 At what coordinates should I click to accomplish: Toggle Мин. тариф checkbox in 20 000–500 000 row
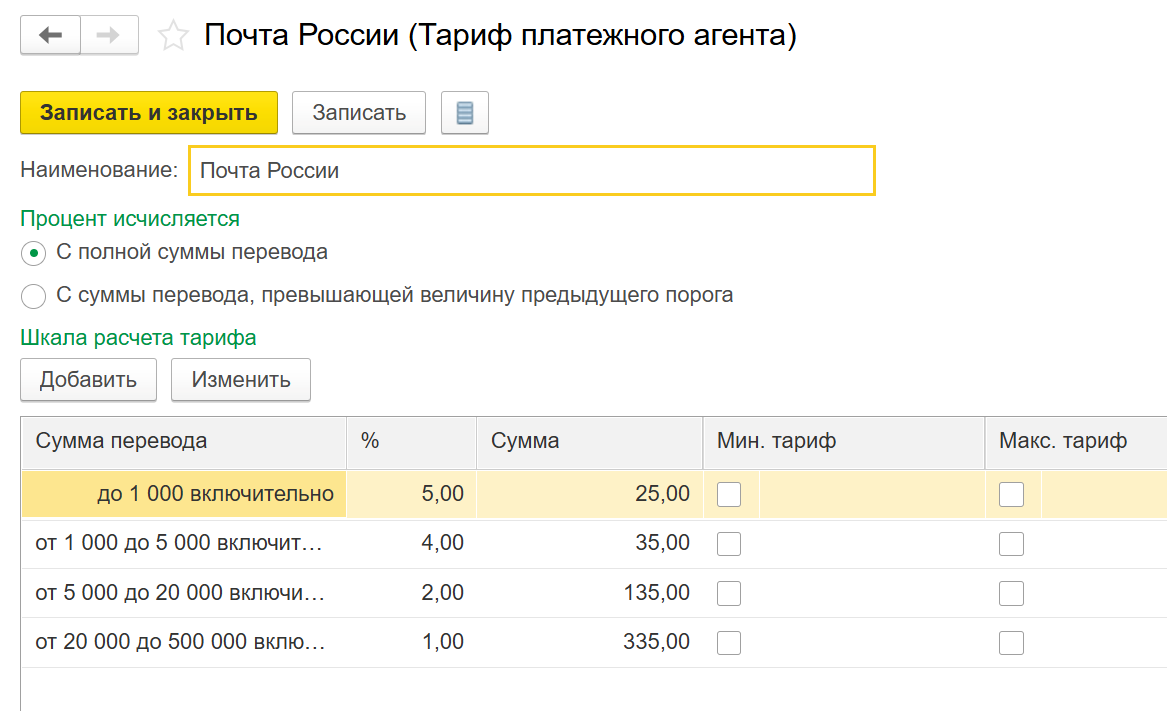pos(729,643)
